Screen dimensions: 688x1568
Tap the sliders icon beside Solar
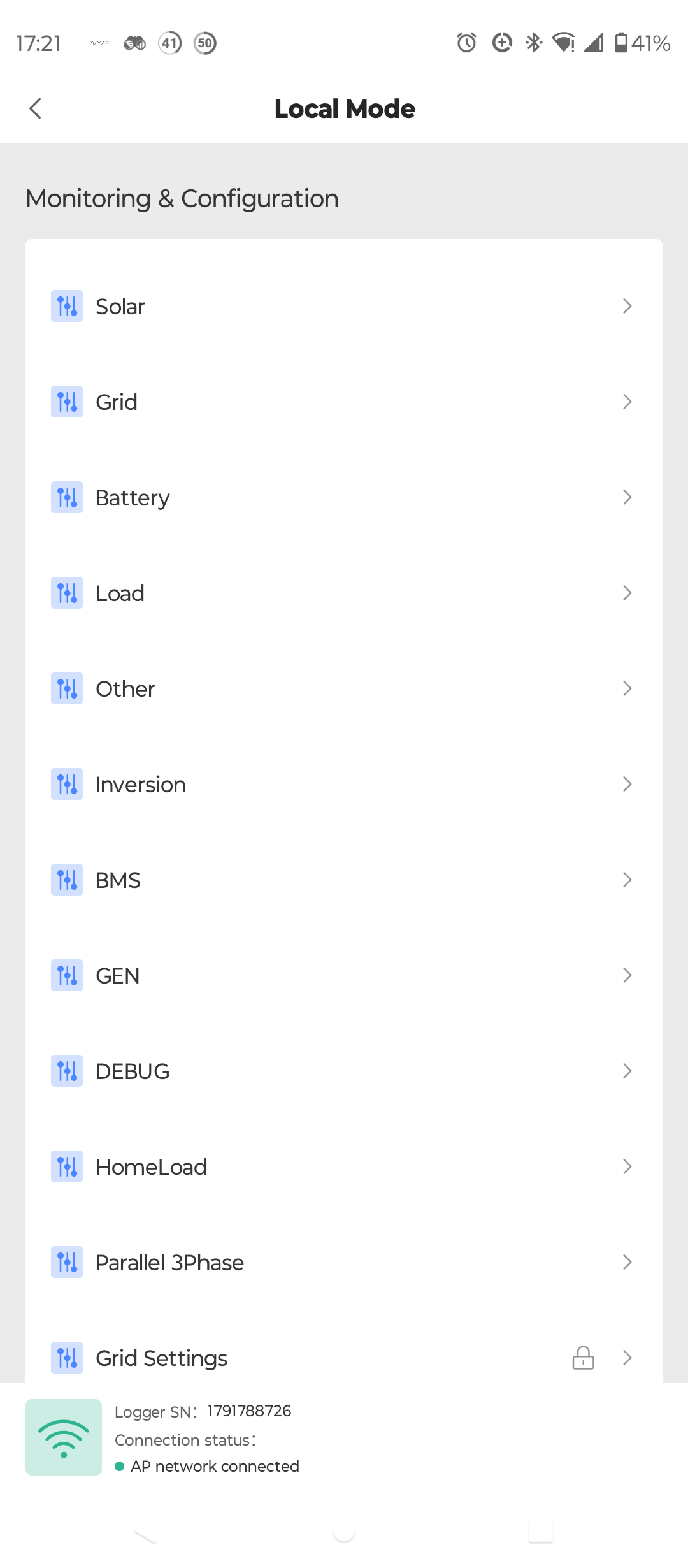pos(67,306)
